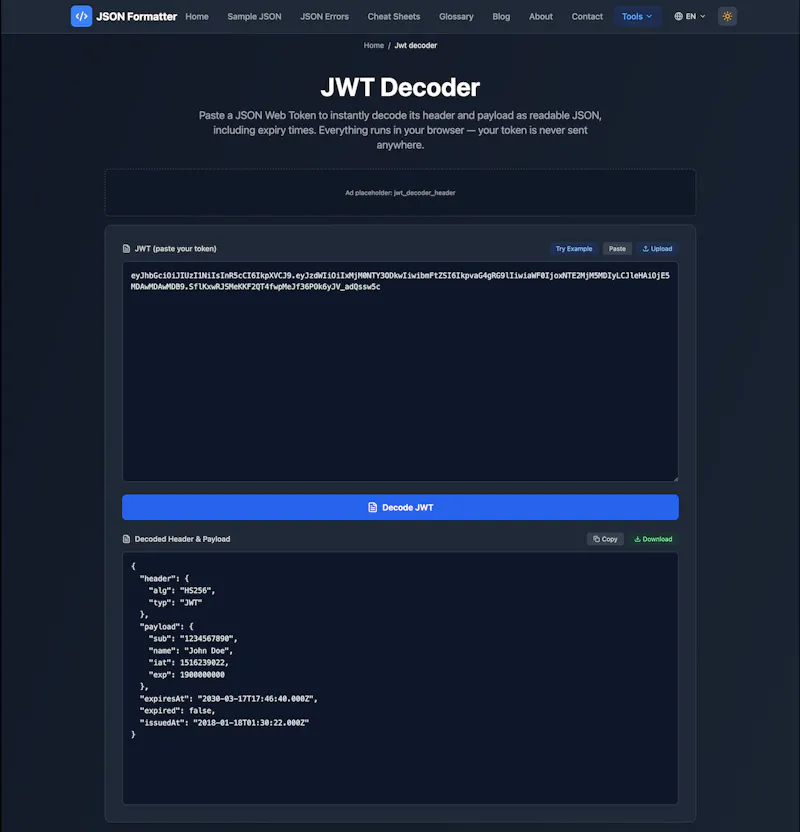This screenshot has height=832, width=800.
Task: Open the JSON Errors page
Action: 325,16
